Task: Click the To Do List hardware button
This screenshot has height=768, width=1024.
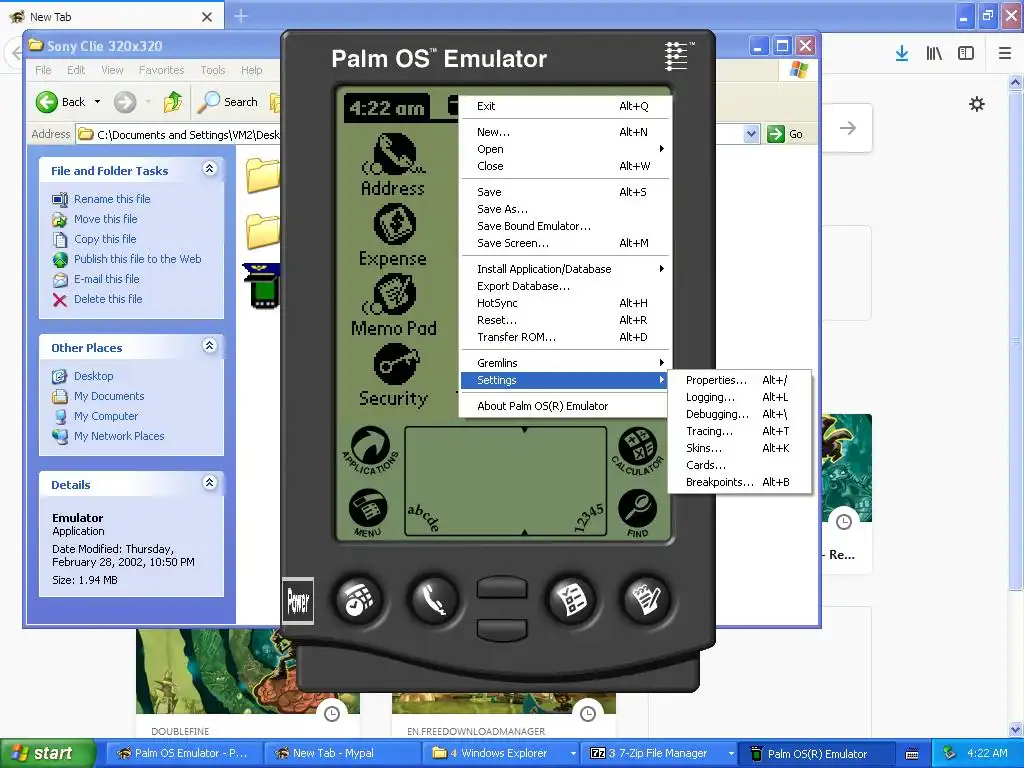Action: (571, 600)
